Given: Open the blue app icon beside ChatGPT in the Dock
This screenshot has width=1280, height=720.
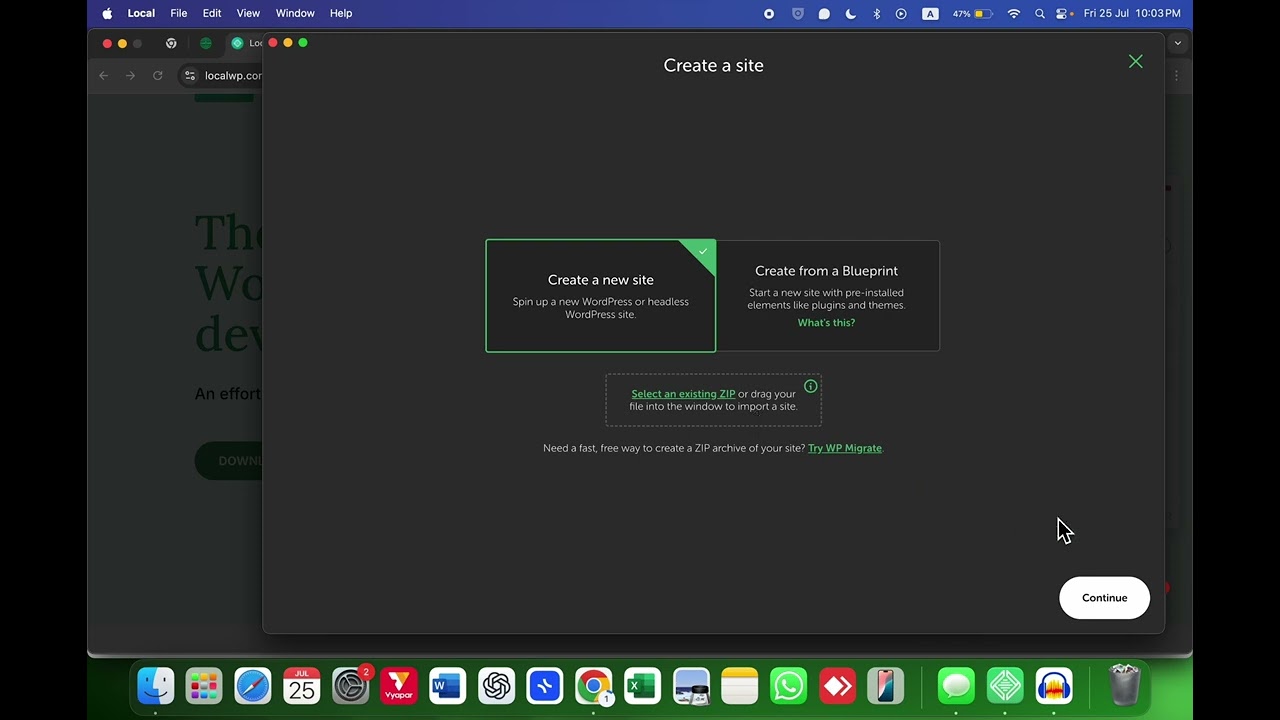Looking at the screenshot, I should coord(545,686).
